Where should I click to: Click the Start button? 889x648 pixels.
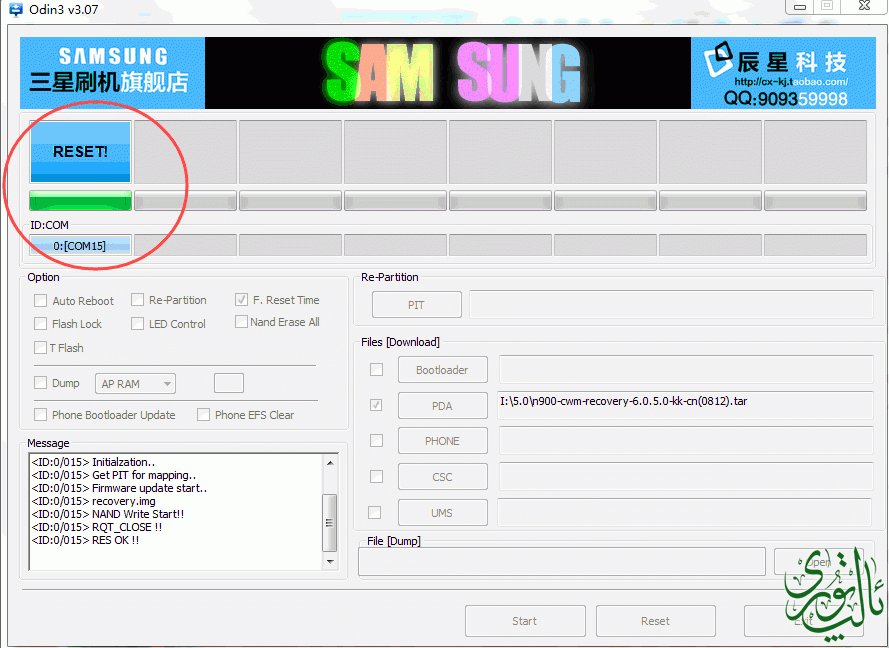click(x=525, y=621)
